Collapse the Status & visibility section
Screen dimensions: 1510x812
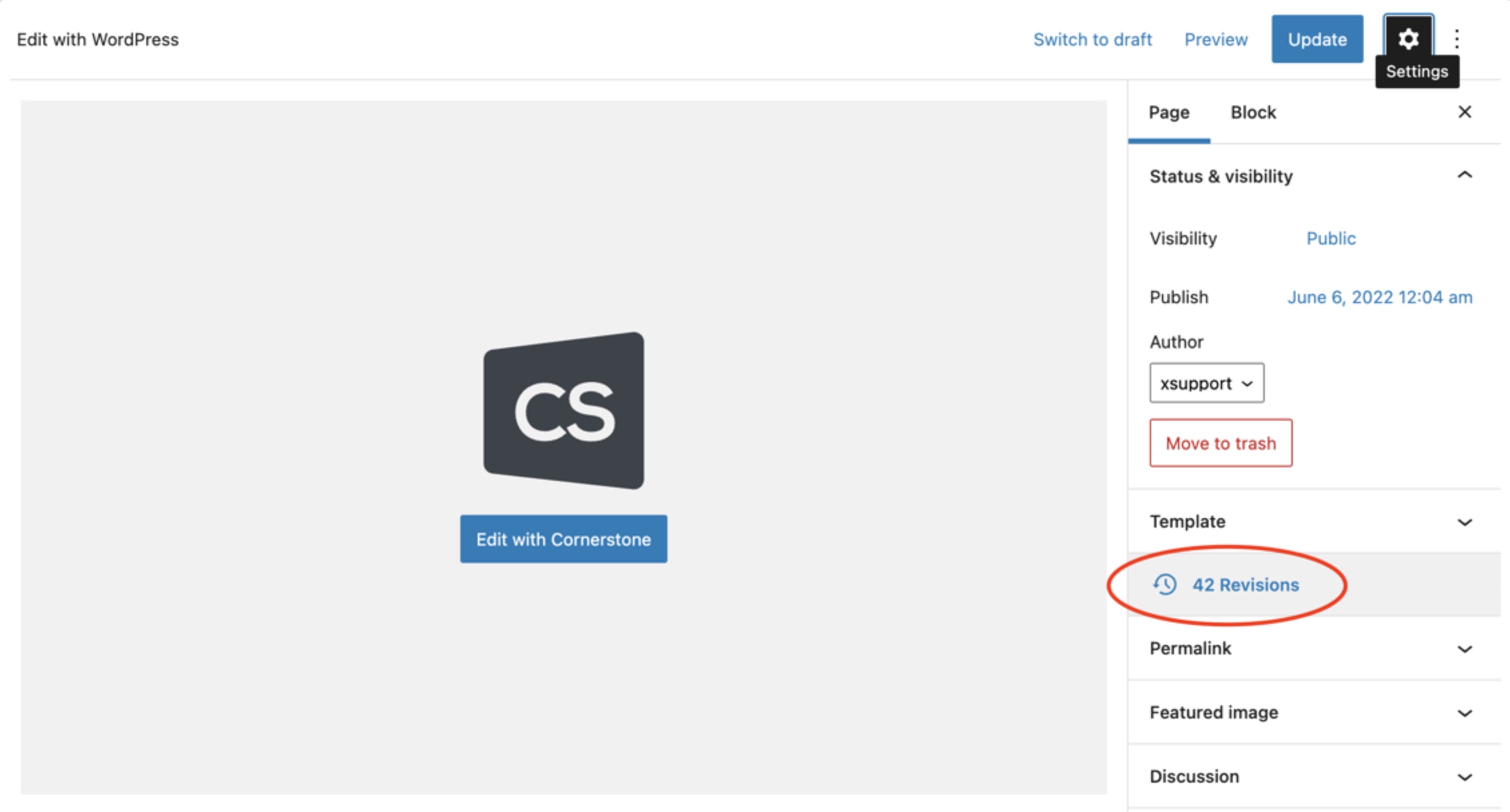click(x=1464, y=176)
